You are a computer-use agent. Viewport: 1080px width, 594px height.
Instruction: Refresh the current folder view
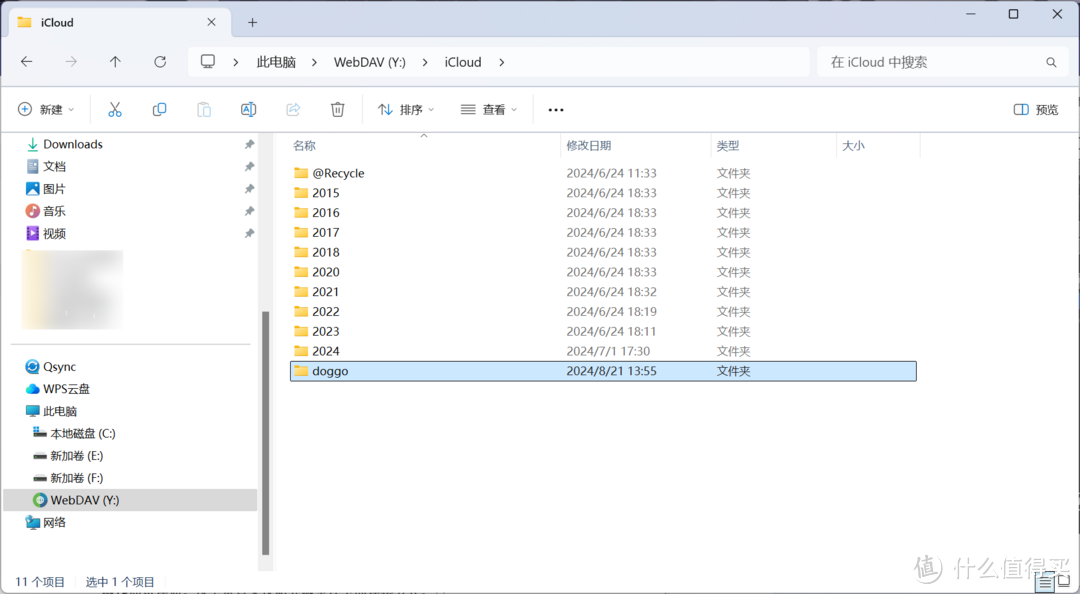[x=160, y=62]
